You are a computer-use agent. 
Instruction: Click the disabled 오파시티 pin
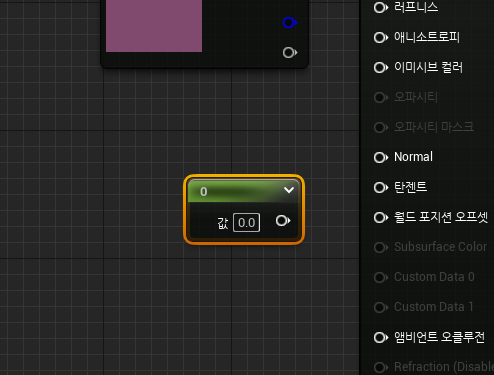click(x=381, y=97)
